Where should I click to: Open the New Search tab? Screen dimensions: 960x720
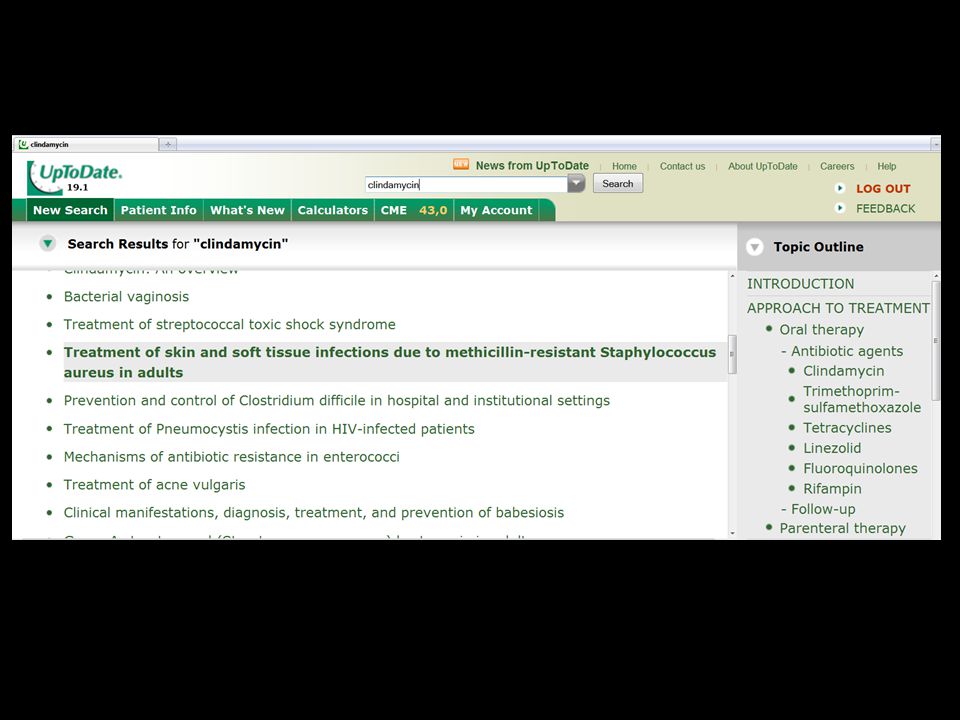[x=70, y=210]
